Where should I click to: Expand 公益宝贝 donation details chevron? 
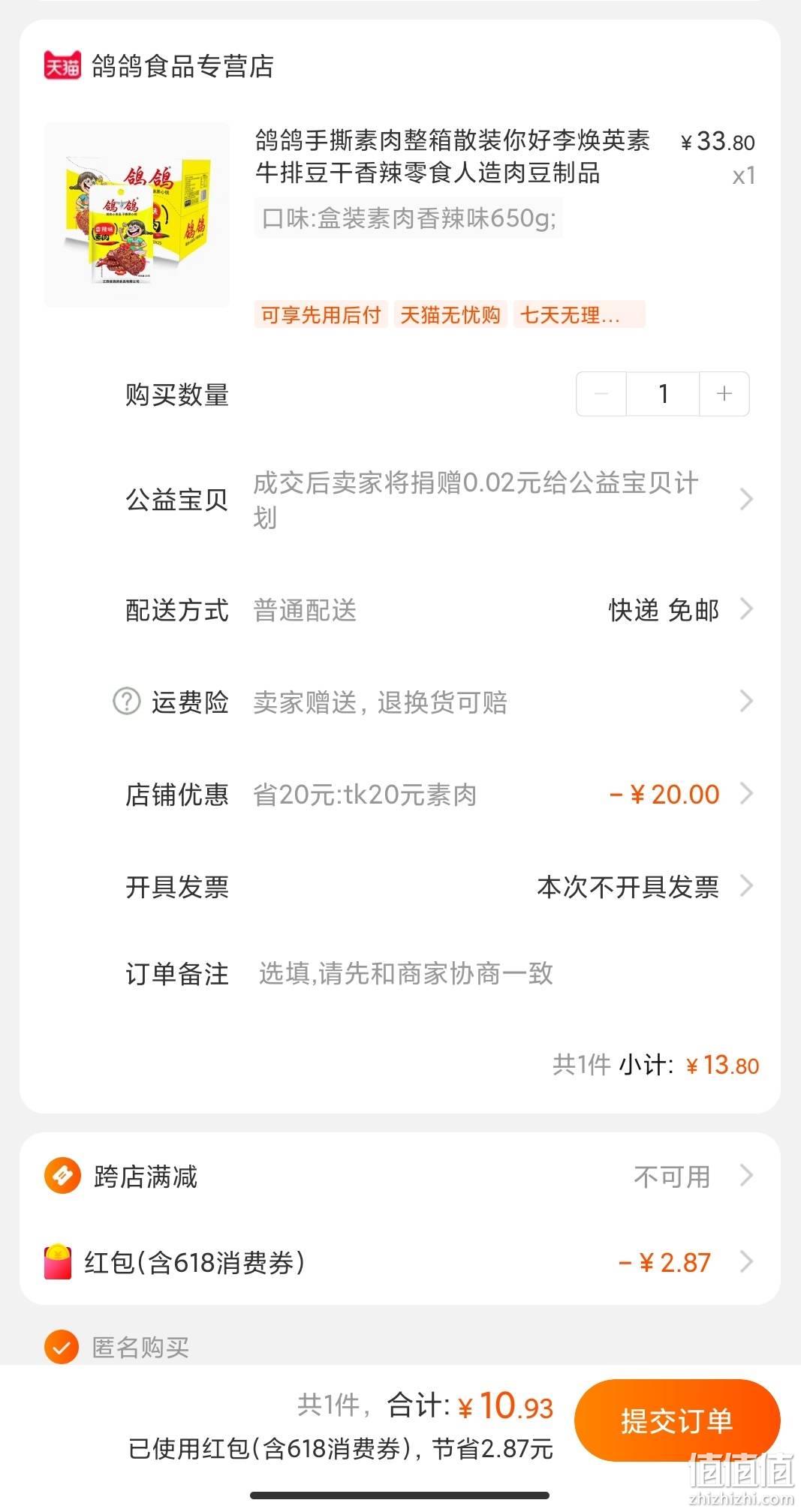click(745, 499)
